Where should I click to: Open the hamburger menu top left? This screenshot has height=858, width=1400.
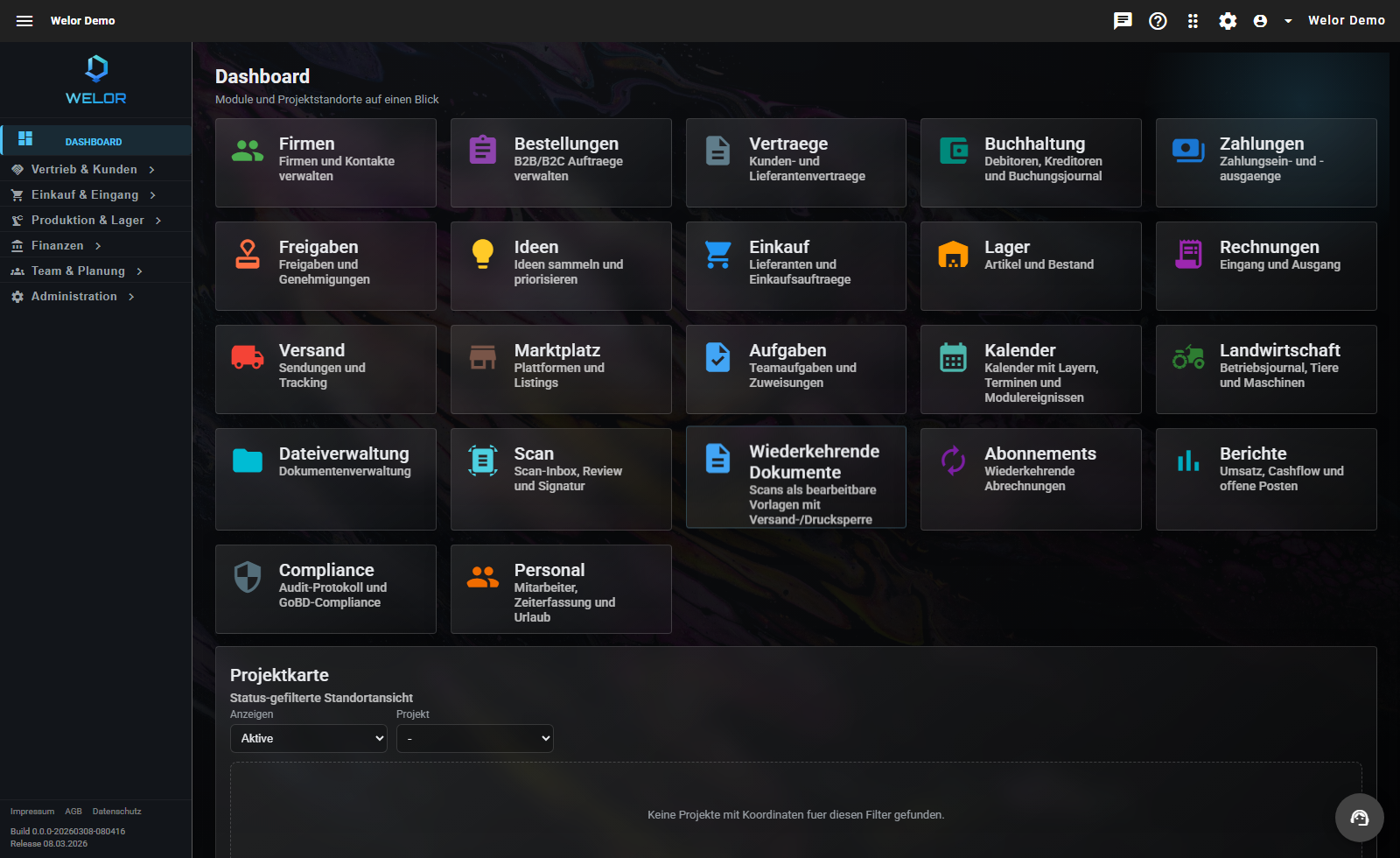point(24,20)
